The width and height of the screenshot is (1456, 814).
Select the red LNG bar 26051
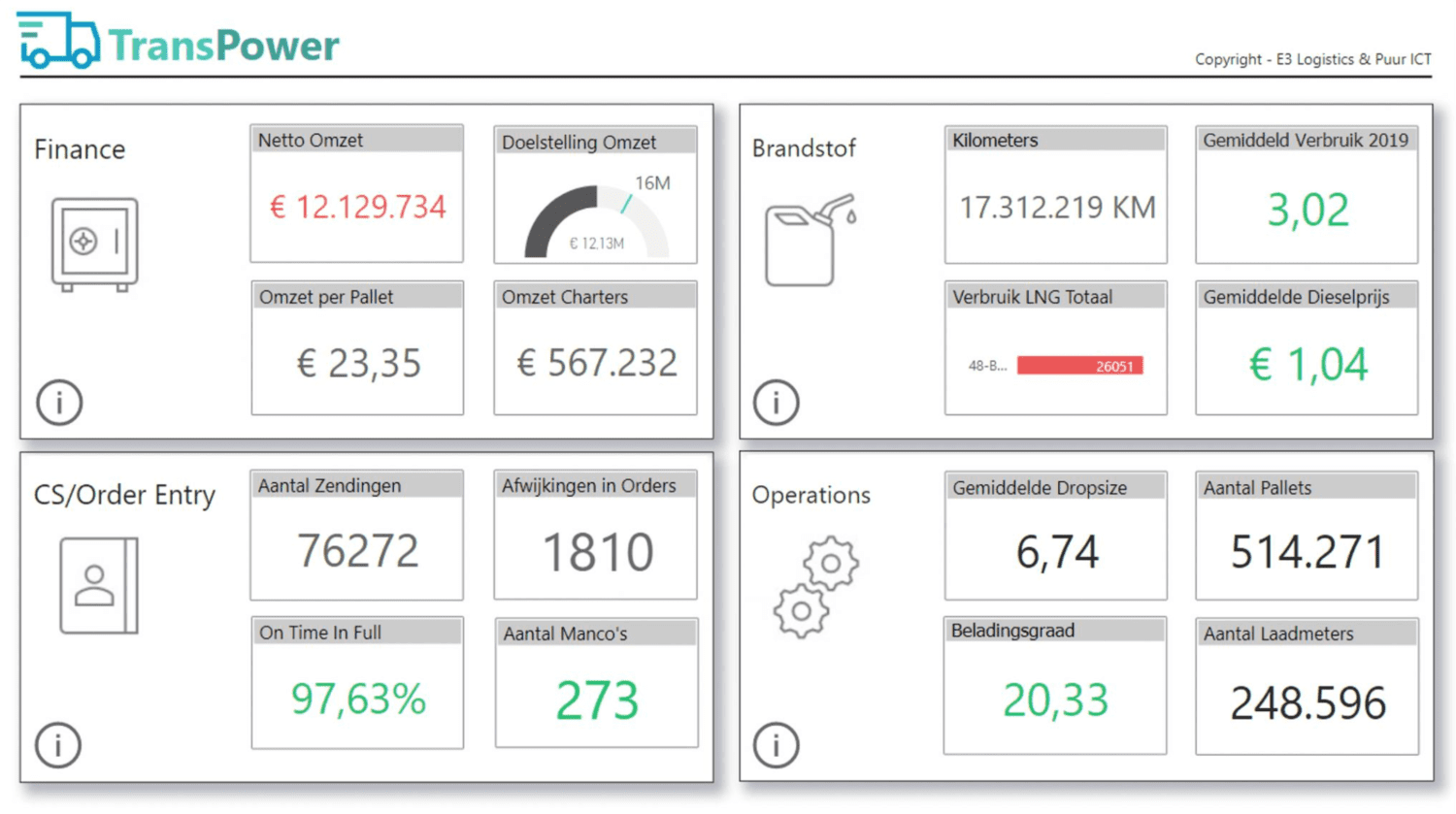tap(1079, 366)
